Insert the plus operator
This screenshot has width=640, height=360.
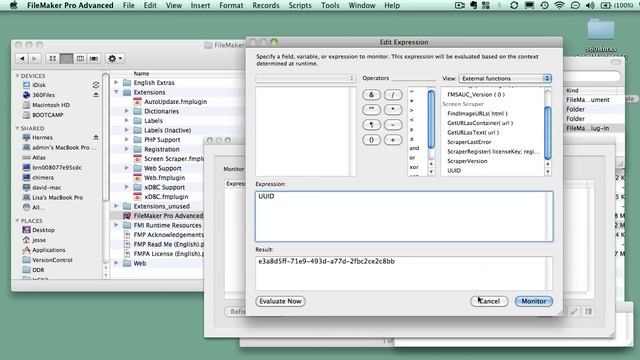tap(393, 140)
